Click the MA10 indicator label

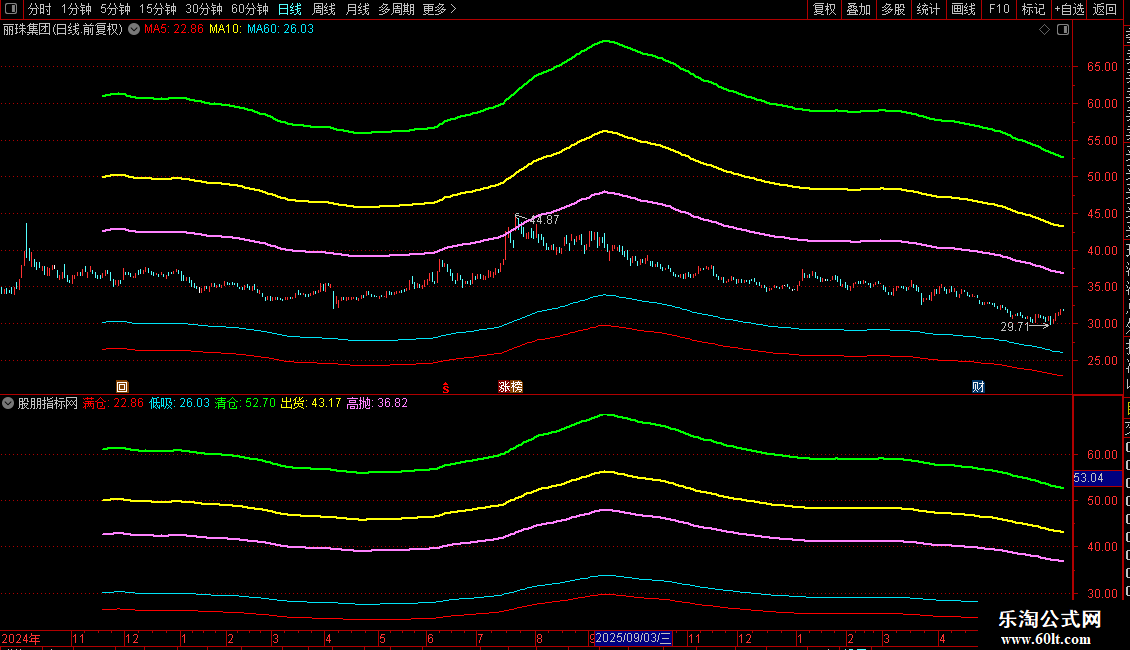point(225,30)
